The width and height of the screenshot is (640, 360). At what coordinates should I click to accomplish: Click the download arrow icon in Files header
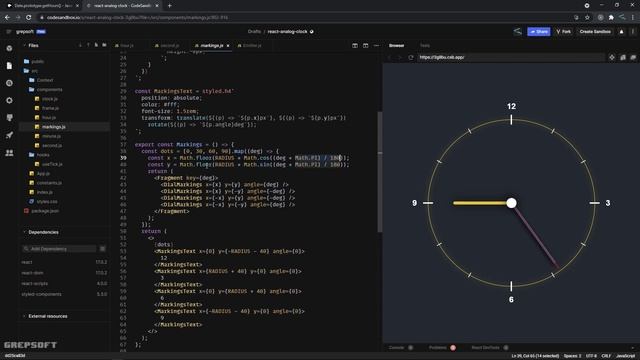[x=80, y=45]
